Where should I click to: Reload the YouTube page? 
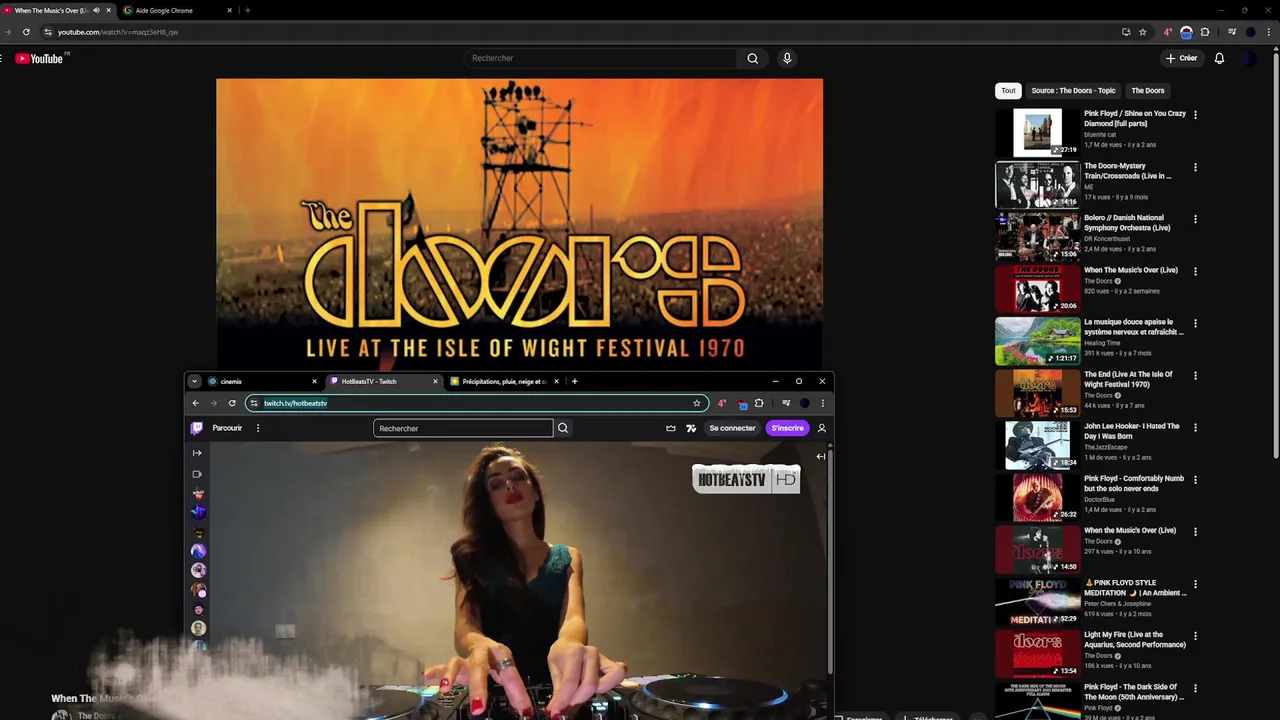[26, 32]
